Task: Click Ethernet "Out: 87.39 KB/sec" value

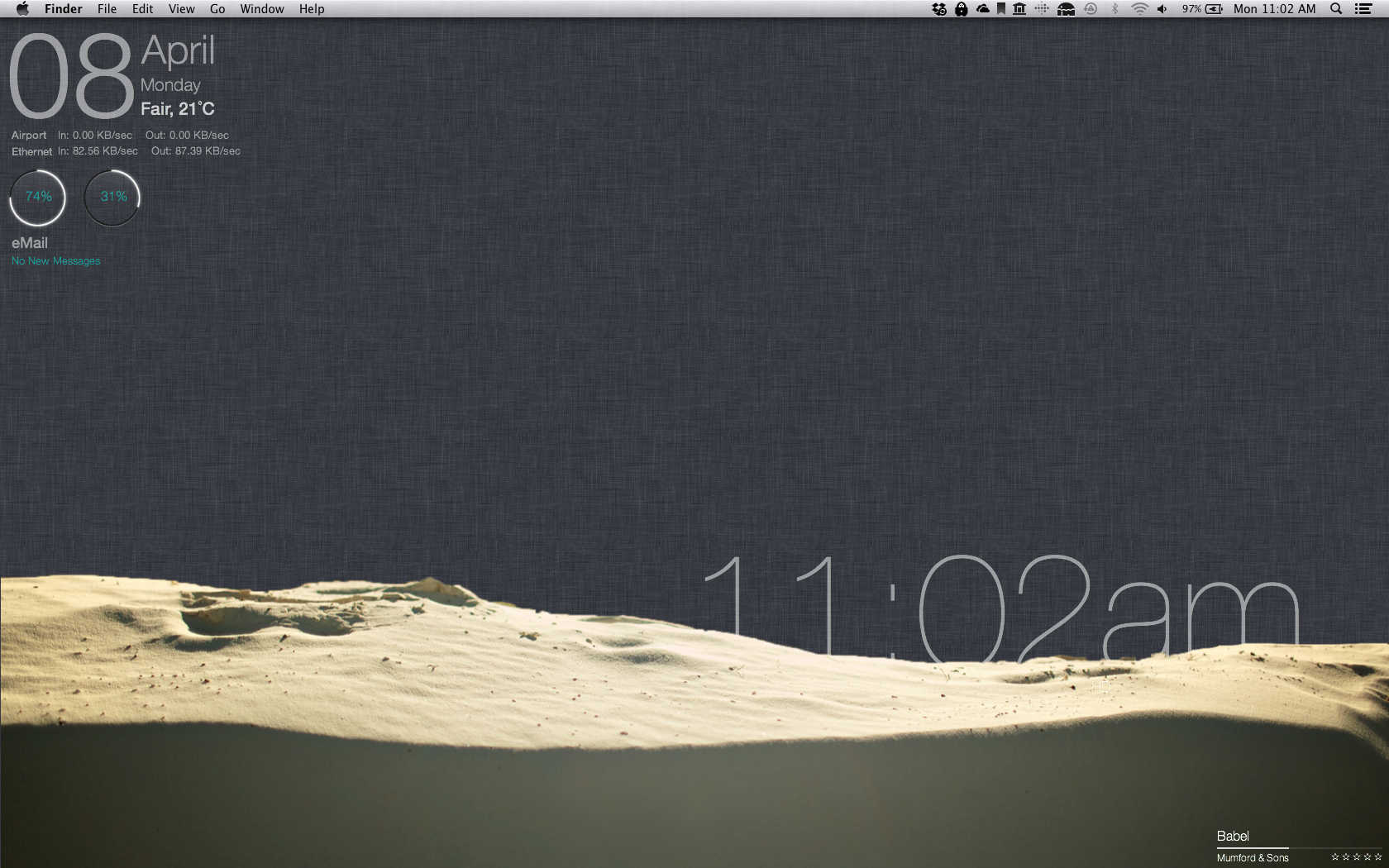Action: (x=196, y=151)
